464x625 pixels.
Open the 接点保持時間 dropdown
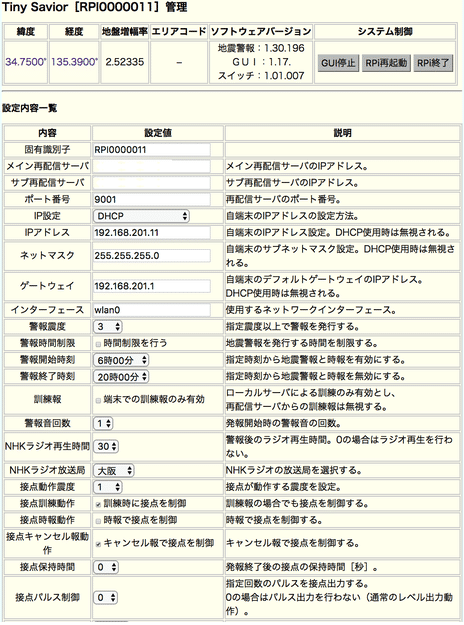[x=106, y=567]
